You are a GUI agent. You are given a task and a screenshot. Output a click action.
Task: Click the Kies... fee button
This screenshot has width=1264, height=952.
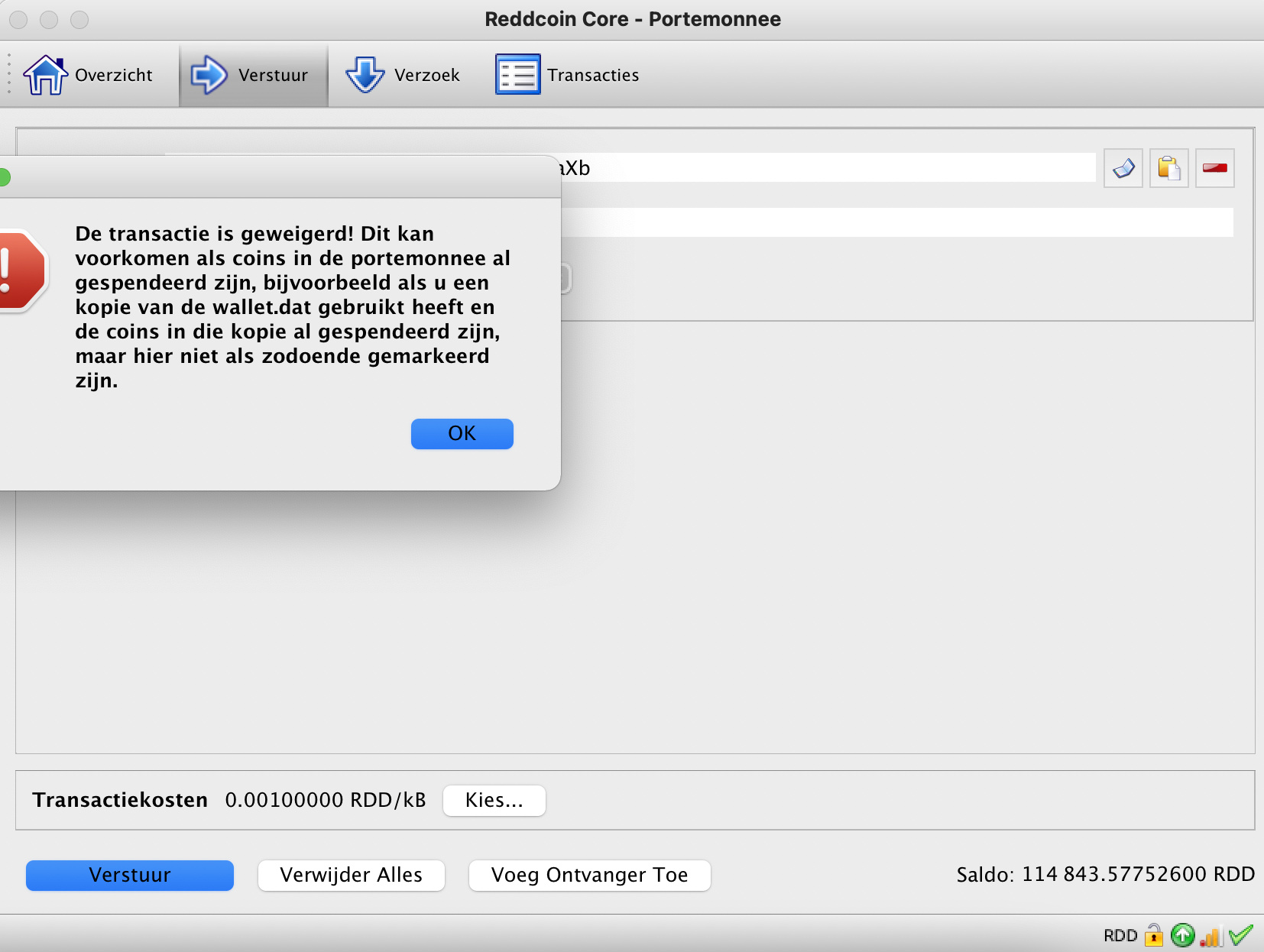pos(494,801)
